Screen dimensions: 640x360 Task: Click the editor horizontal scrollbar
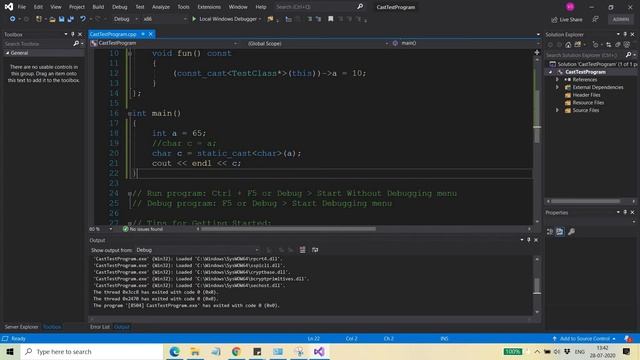click(288, 229)
